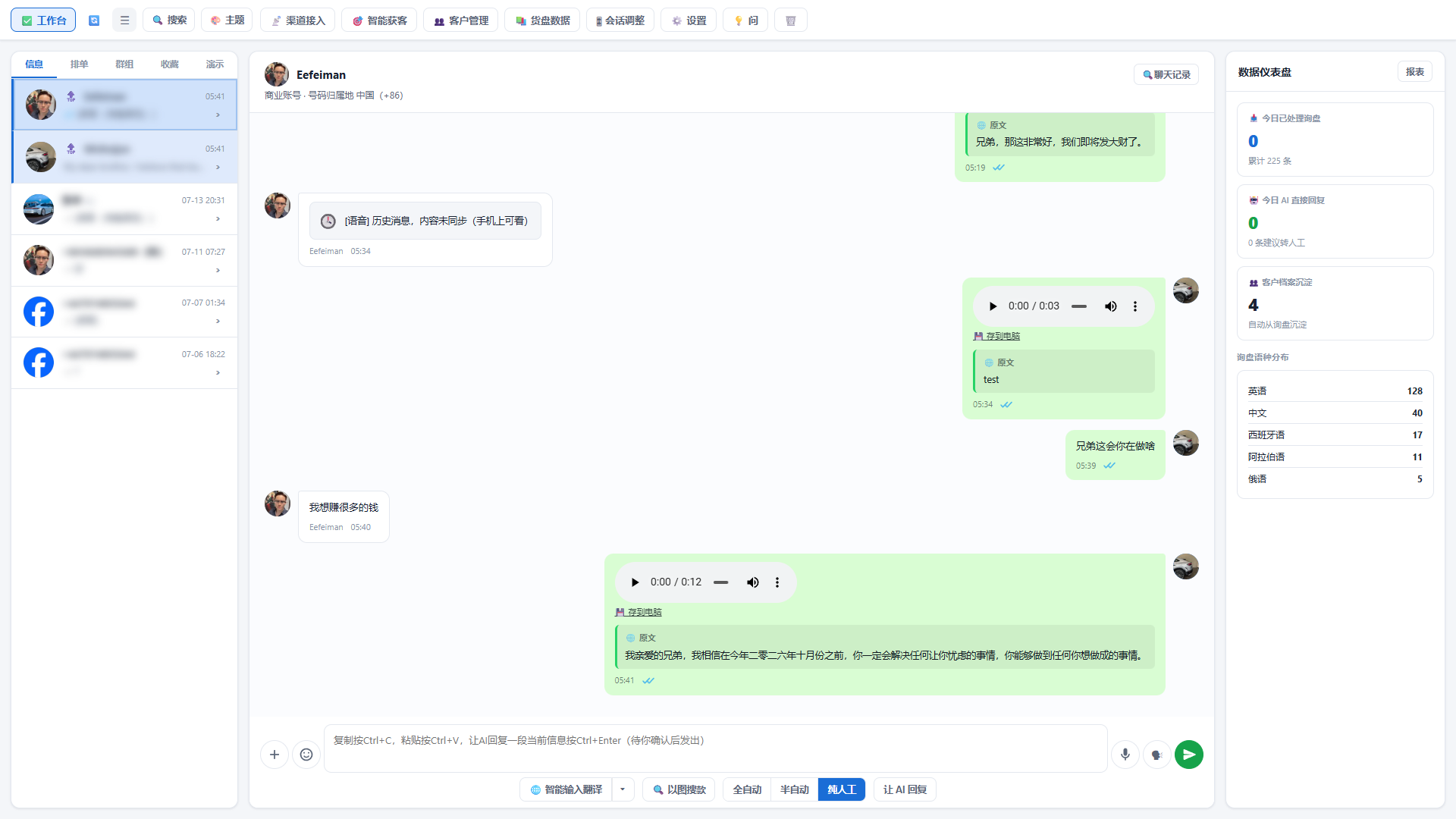This screenshot has width=1456, height=819.
Task: Click the green send message button
Action: point(1189,755)
